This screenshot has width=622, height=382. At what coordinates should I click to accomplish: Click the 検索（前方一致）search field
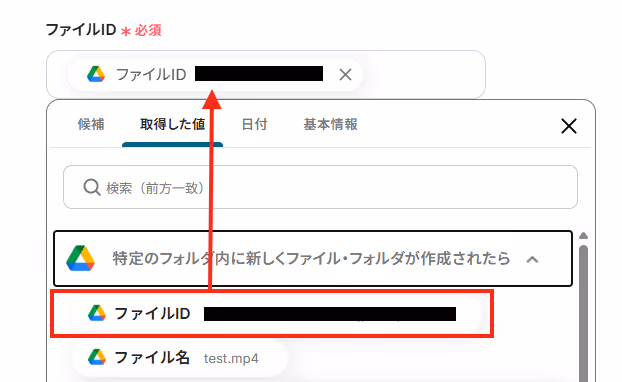321,187
